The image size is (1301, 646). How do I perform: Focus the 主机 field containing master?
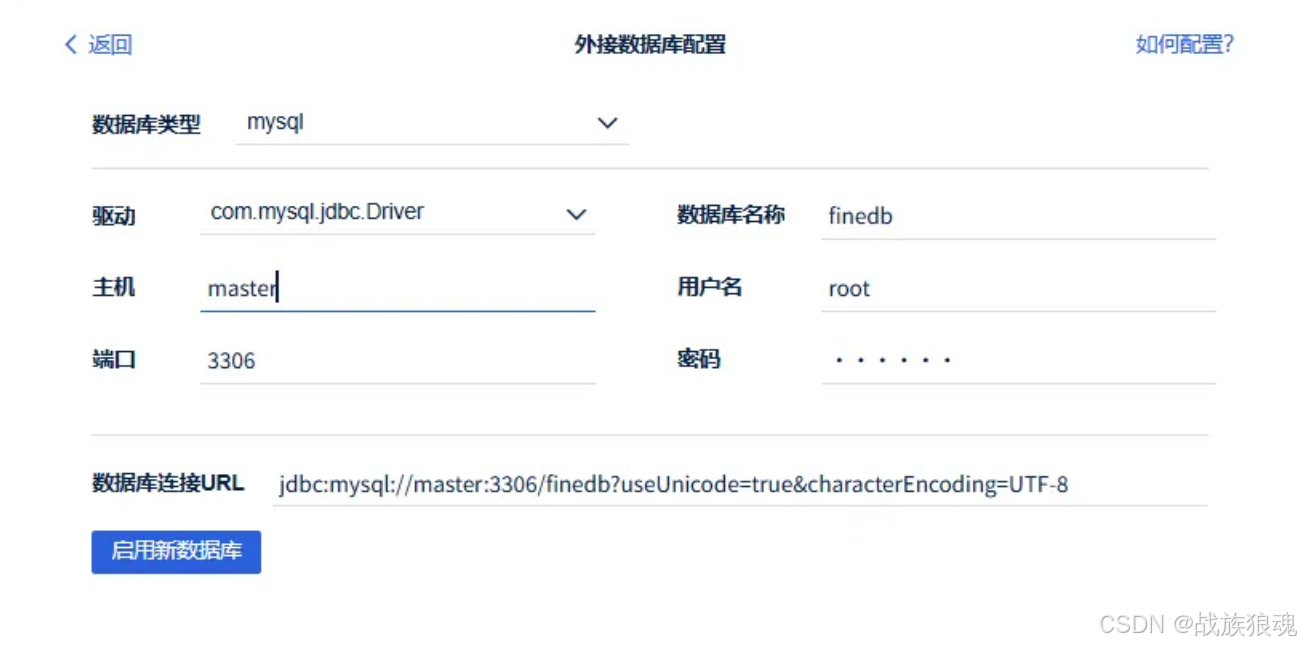[x=397, y=289]
